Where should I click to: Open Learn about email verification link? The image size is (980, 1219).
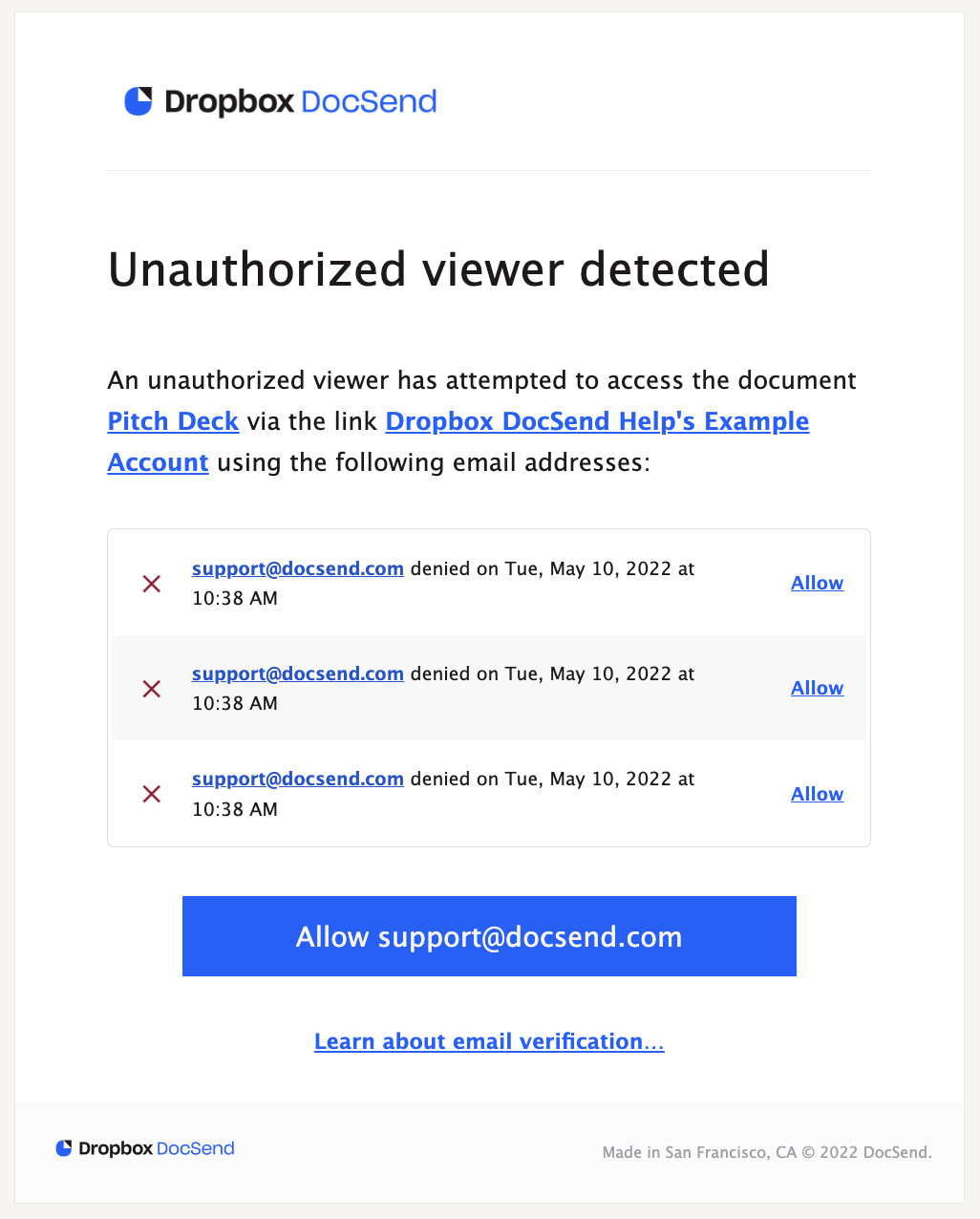point(489,1041)
